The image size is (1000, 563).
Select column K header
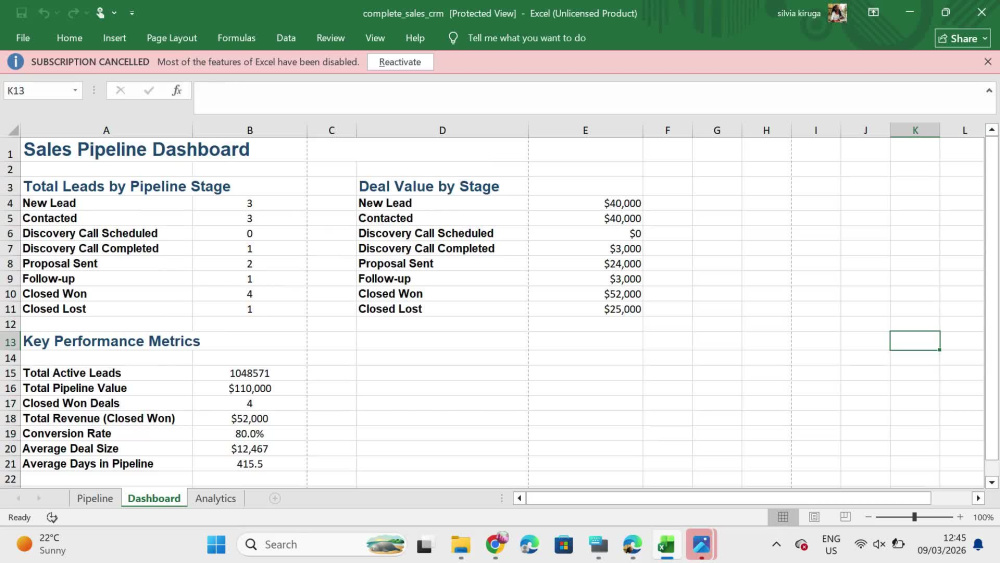coord(915,130)
